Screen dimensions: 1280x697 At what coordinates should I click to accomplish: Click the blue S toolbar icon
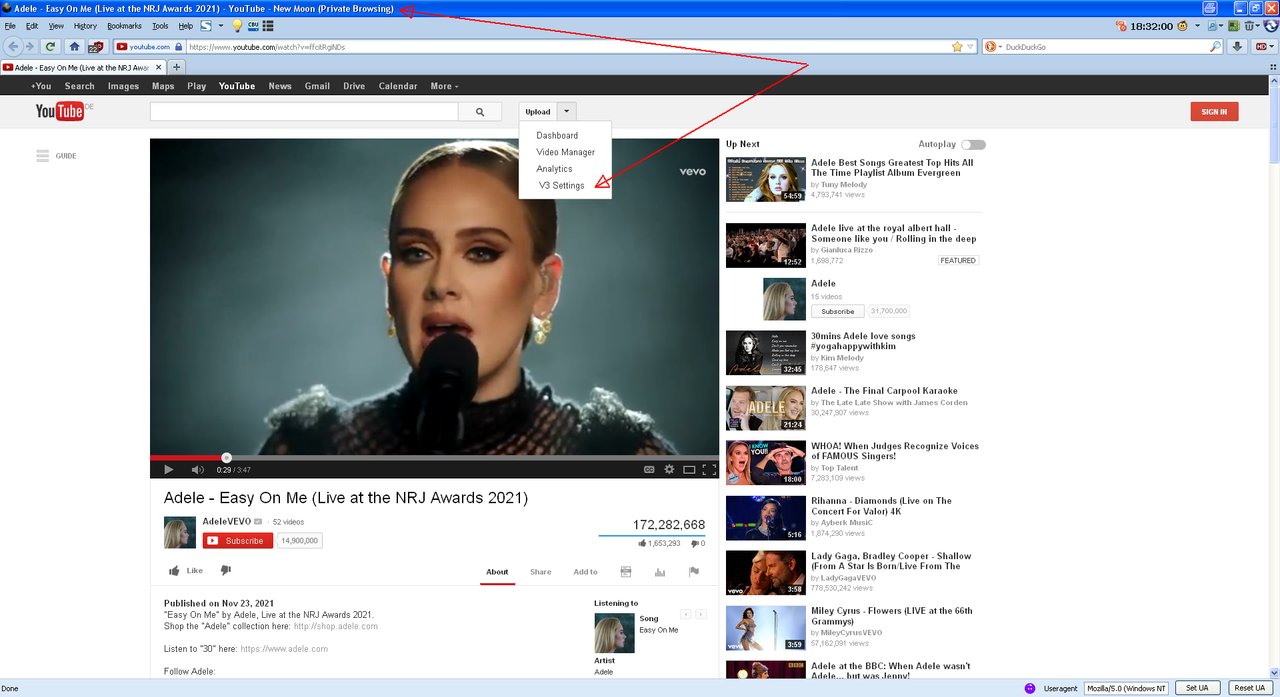click(206, 25)
